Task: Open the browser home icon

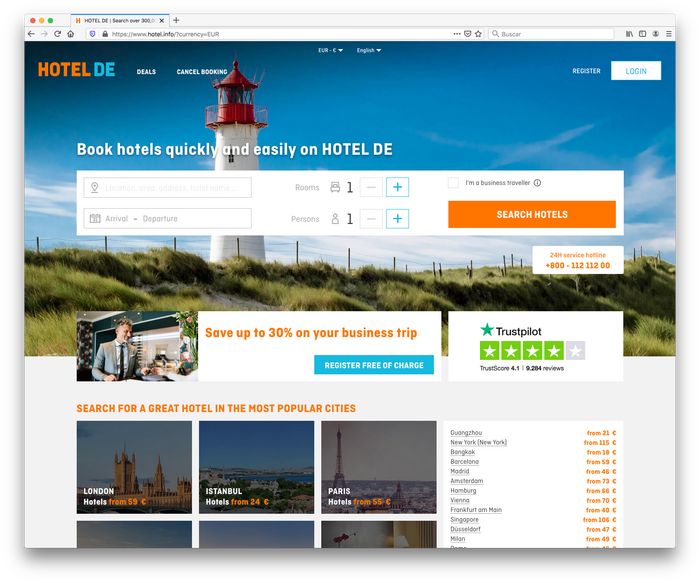Action: 71,34
